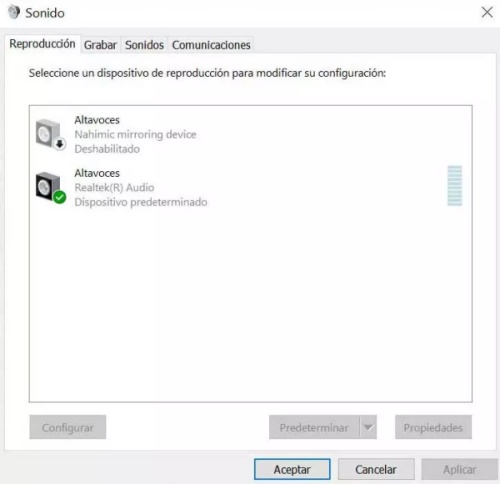Close the Sonido dialog window
Viewport: 500px width, 484px height.
[x=487, y=13]
